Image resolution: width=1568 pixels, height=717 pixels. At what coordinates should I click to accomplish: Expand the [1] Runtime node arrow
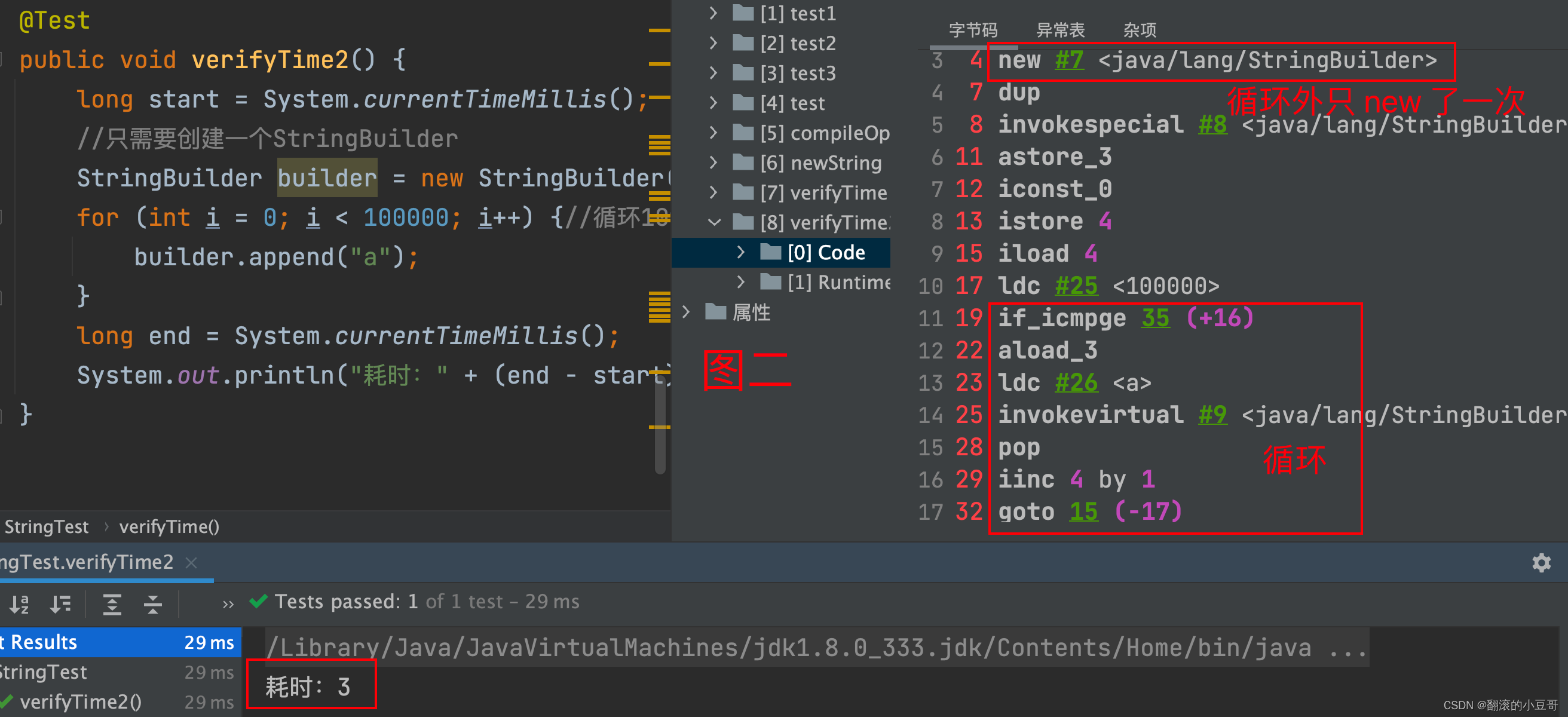(x=740, y=282)
